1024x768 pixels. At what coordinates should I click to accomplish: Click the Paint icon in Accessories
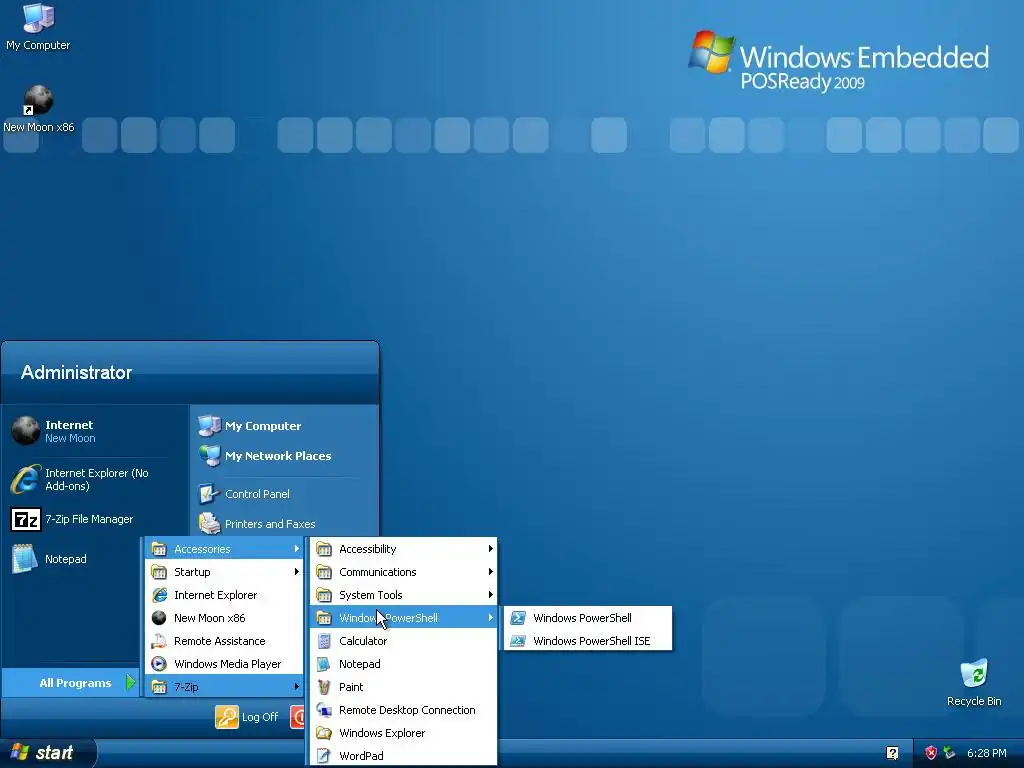pyautogui.click(x=324, y=687)
